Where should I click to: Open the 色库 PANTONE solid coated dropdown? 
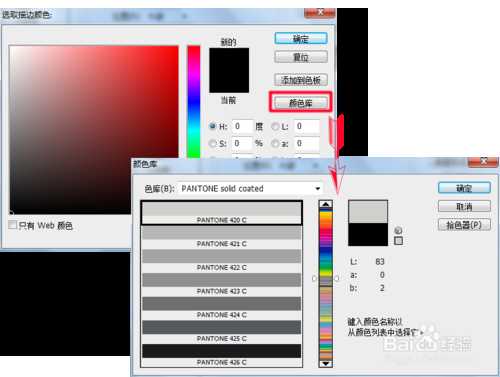point(250,189)
